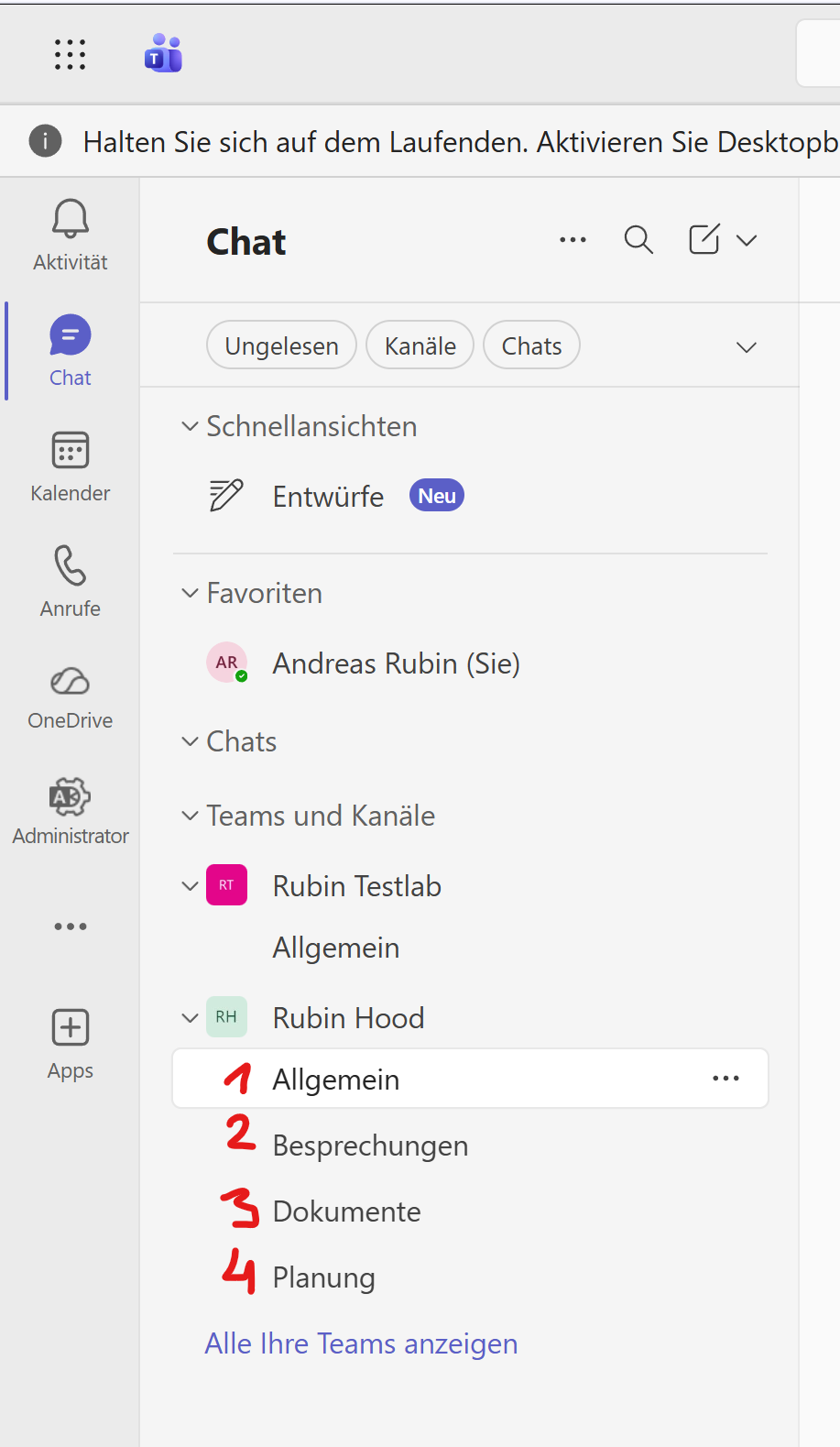The image size is (840, 1447).
Task: Collapse the Rubin Testlab team
Action: [x=190, y=886]
